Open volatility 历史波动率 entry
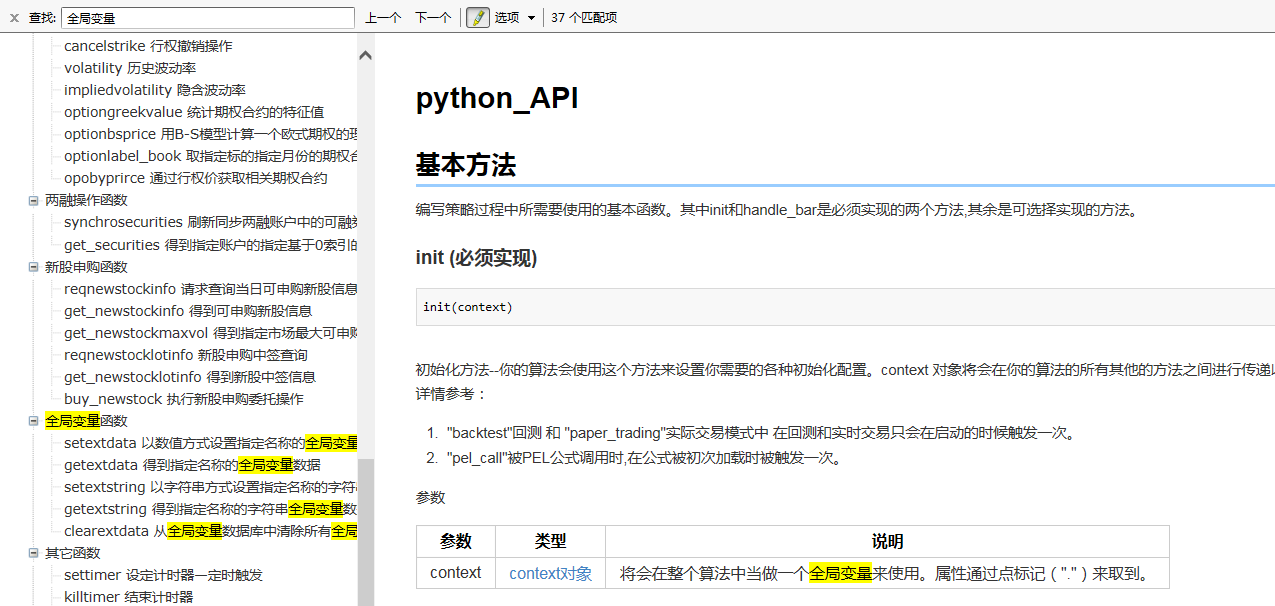 (x=130, y=68)
